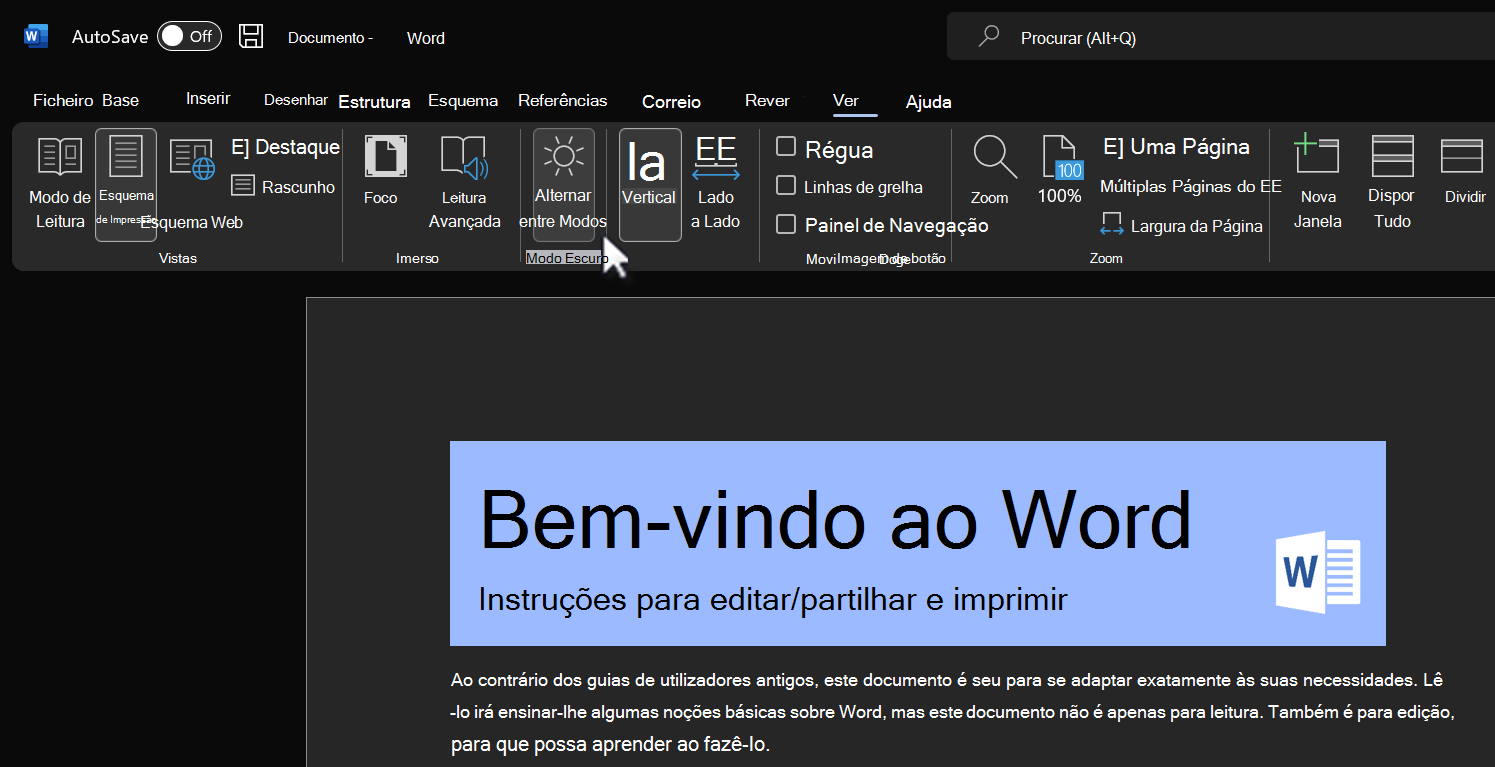Select Vertical page movement
Screen dimensions: 1495x767
tap(650, 185)
